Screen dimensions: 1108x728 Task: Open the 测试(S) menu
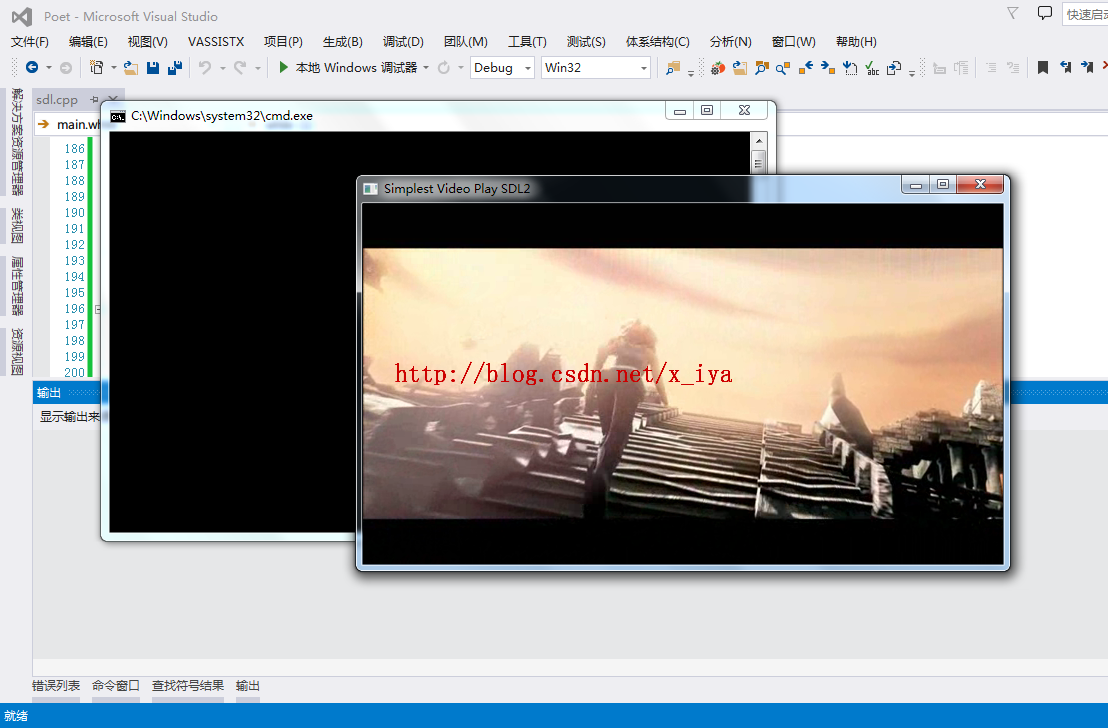(586, 42)
